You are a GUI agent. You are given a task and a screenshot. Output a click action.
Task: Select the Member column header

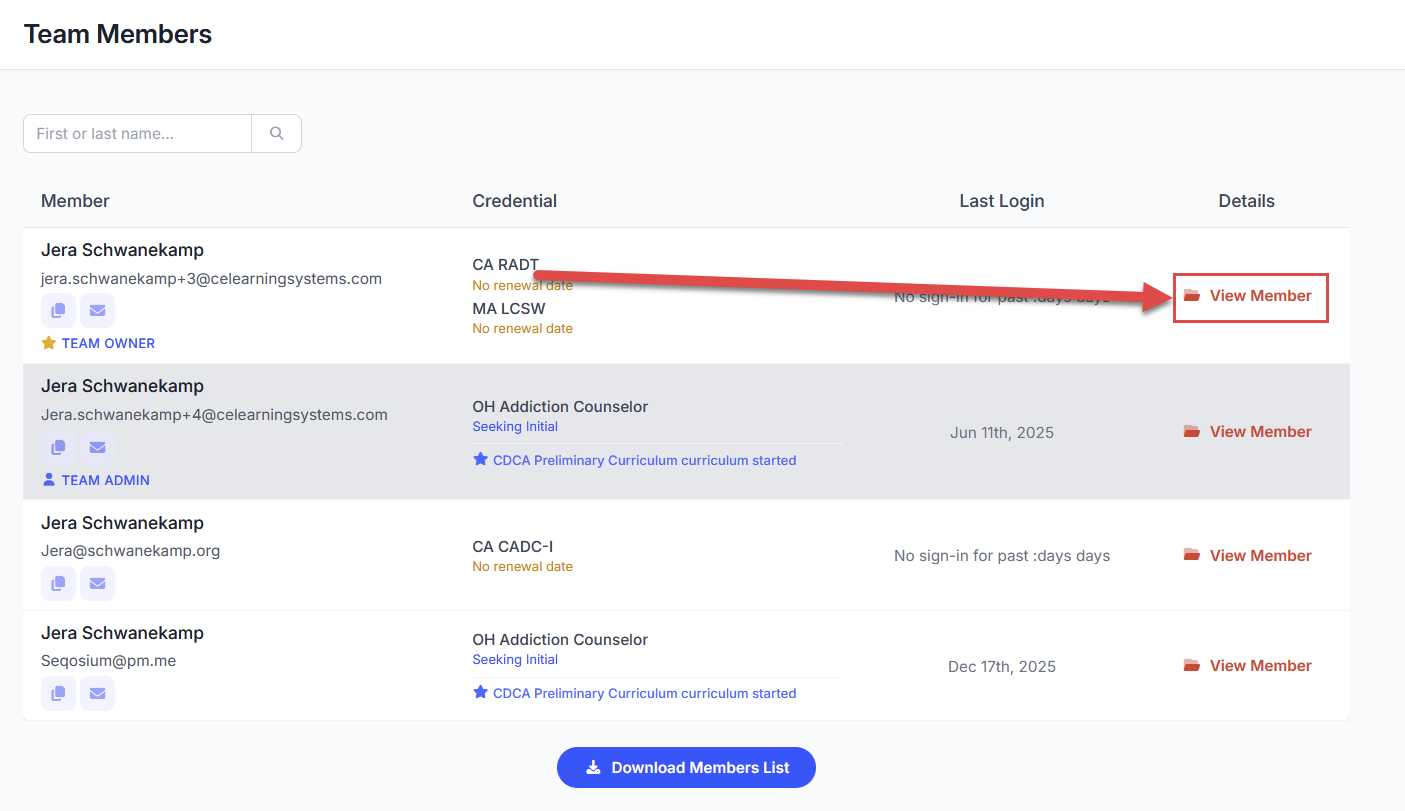(75, 201)
